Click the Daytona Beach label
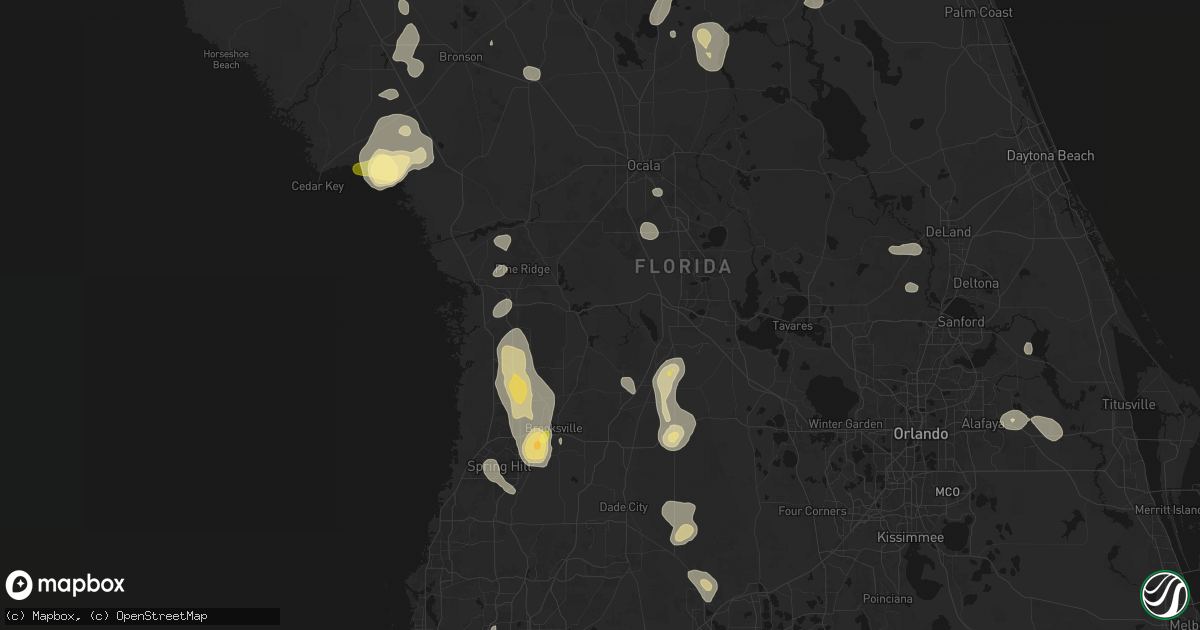 pyautogui.click(x=1050, y=155)
